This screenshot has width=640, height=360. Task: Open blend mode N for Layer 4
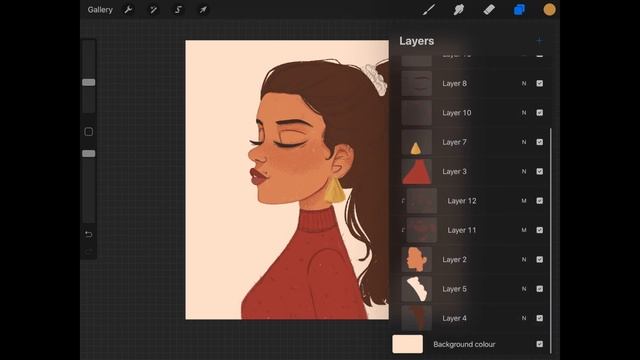[524, 318]
